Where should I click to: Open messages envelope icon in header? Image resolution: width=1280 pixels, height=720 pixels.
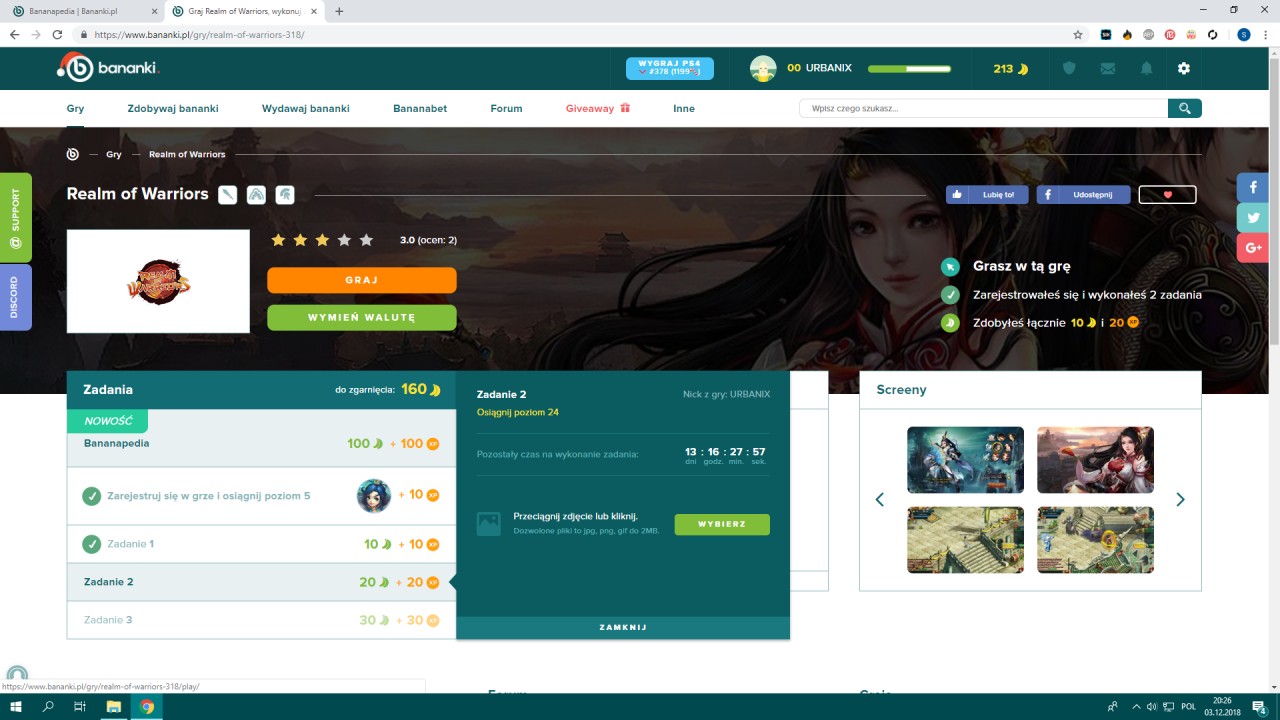click(x=1107, y=69)
